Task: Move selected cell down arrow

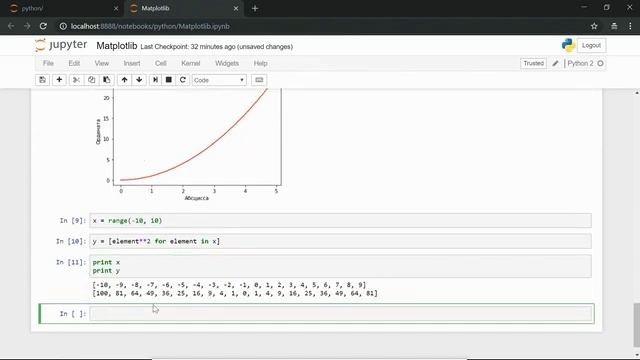Action: (x=139, y=80)
